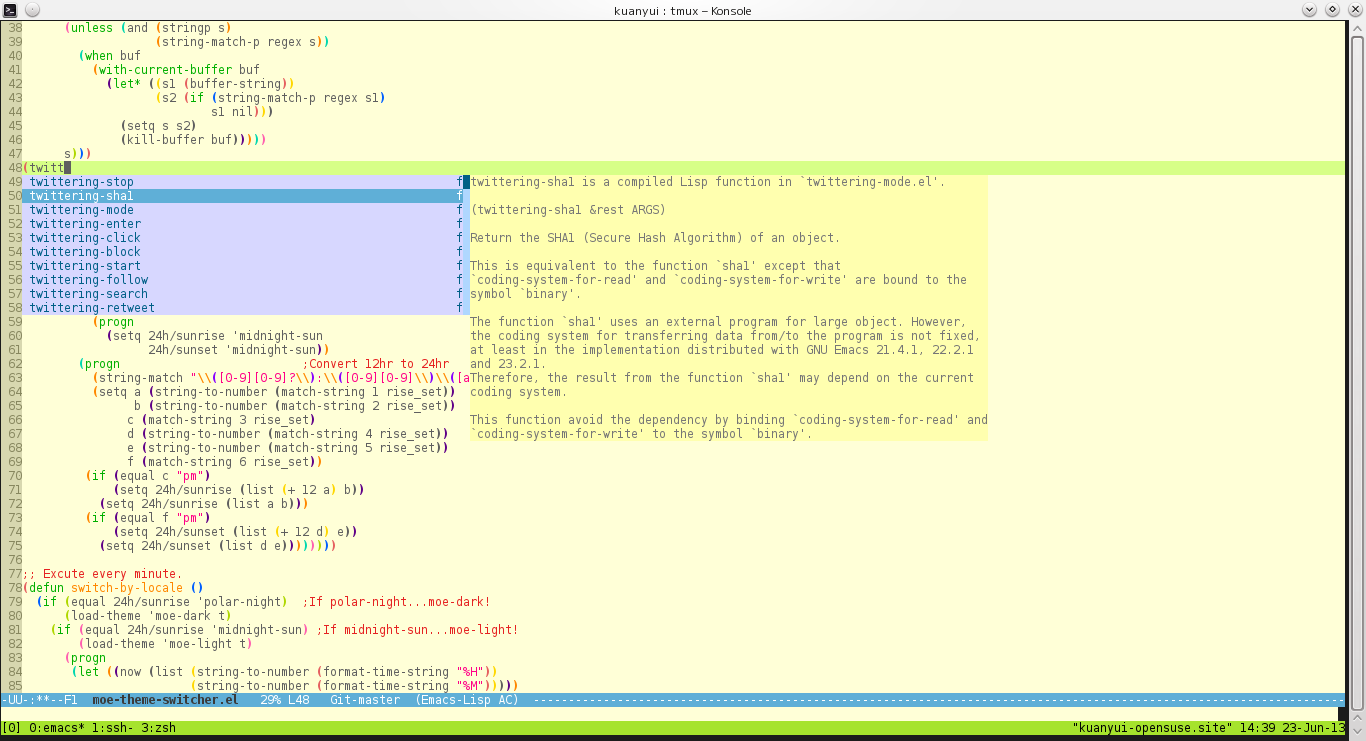The width and height of the screenshot is (1366, 741).
Task: Click the "(when buf" expression on line 40
Action: click(109, 56)
